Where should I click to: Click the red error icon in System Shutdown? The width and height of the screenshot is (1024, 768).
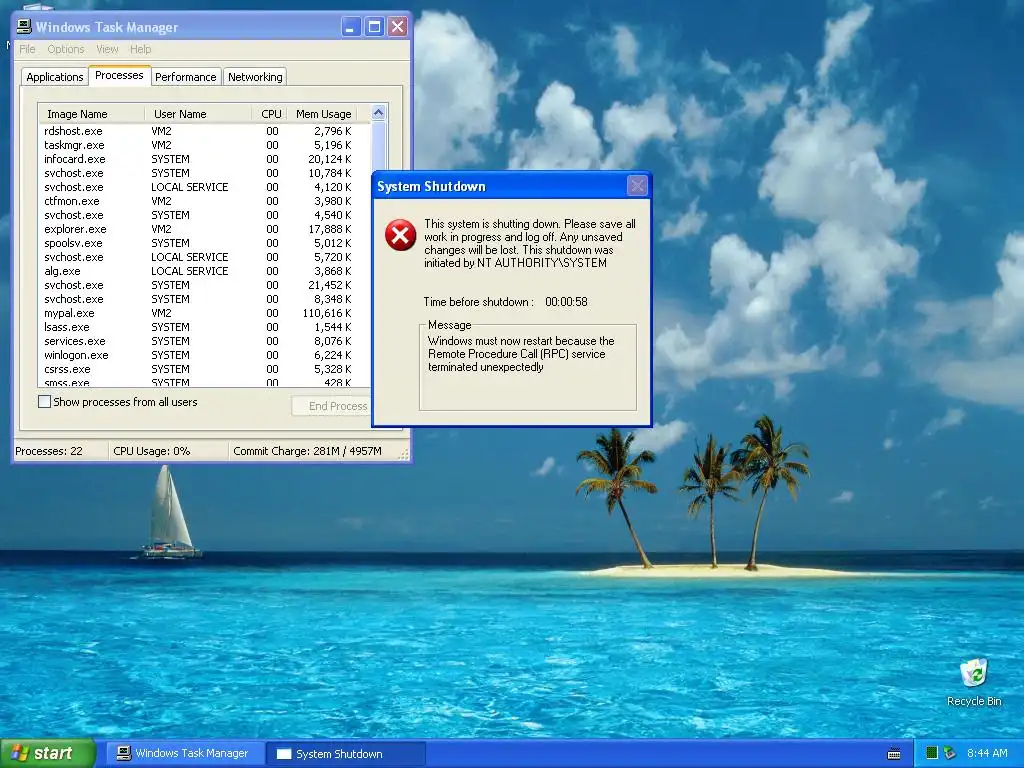tap(400, 235)
